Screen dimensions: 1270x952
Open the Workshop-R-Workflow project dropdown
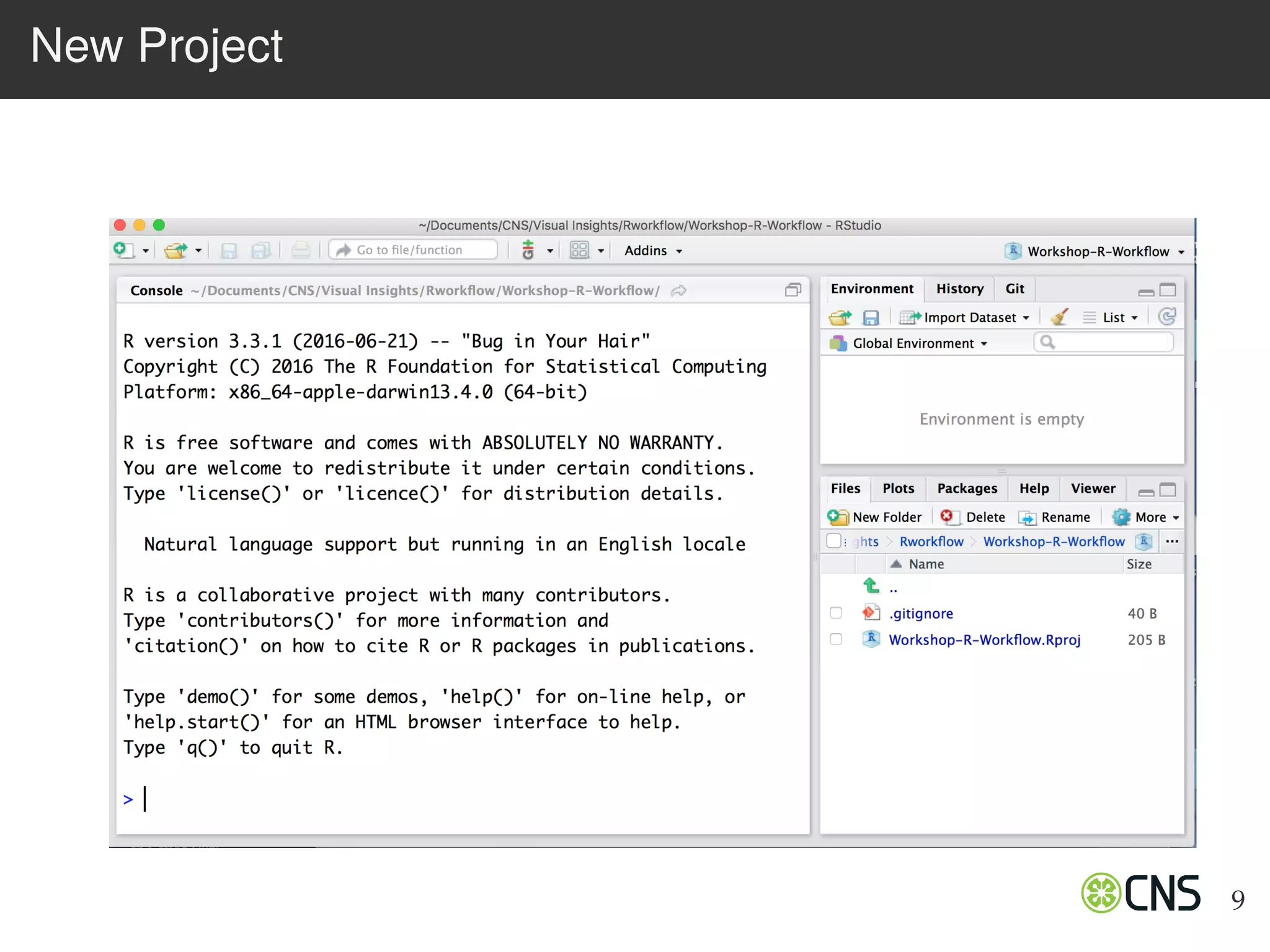point(1096,251)
